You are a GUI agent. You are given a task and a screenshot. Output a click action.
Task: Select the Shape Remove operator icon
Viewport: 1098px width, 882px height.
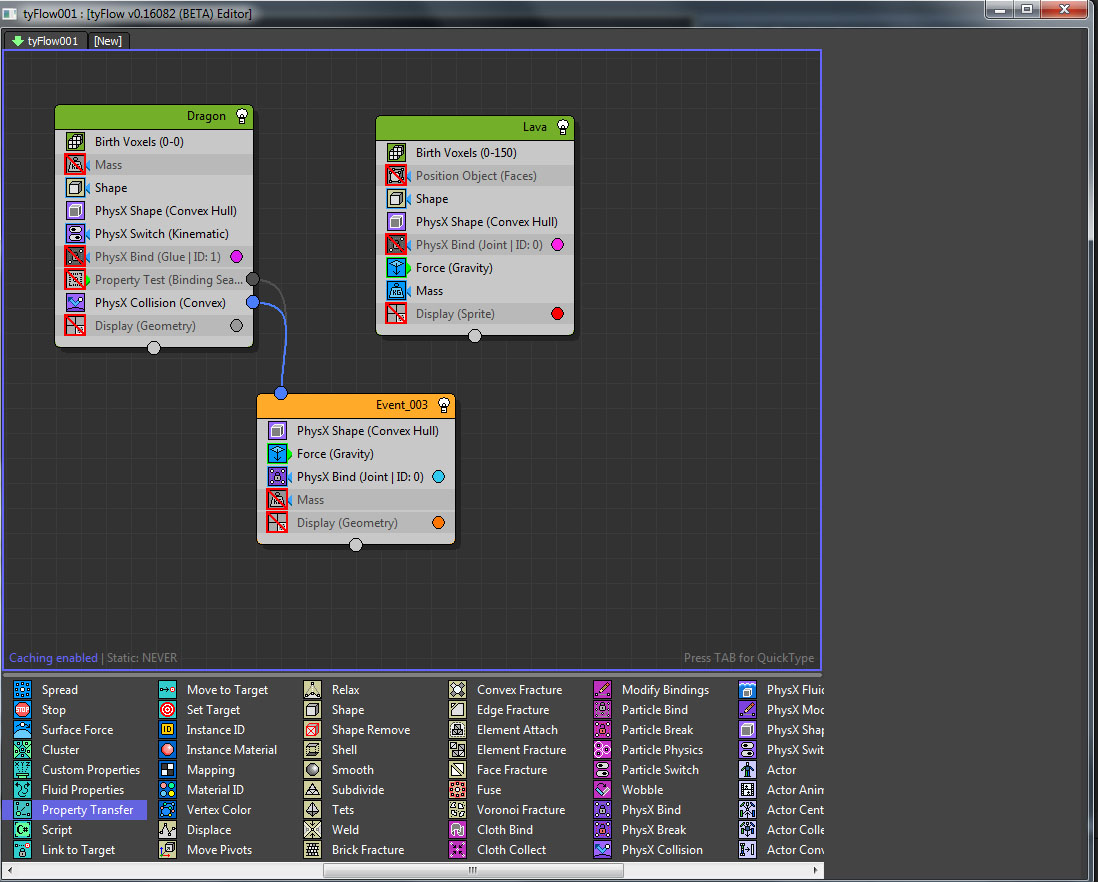pyautogui.click(x=312, y=729)
